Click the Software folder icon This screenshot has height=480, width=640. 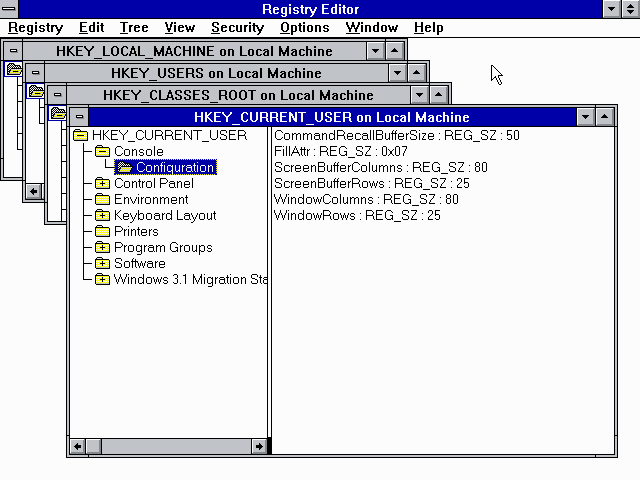[102, 263]
